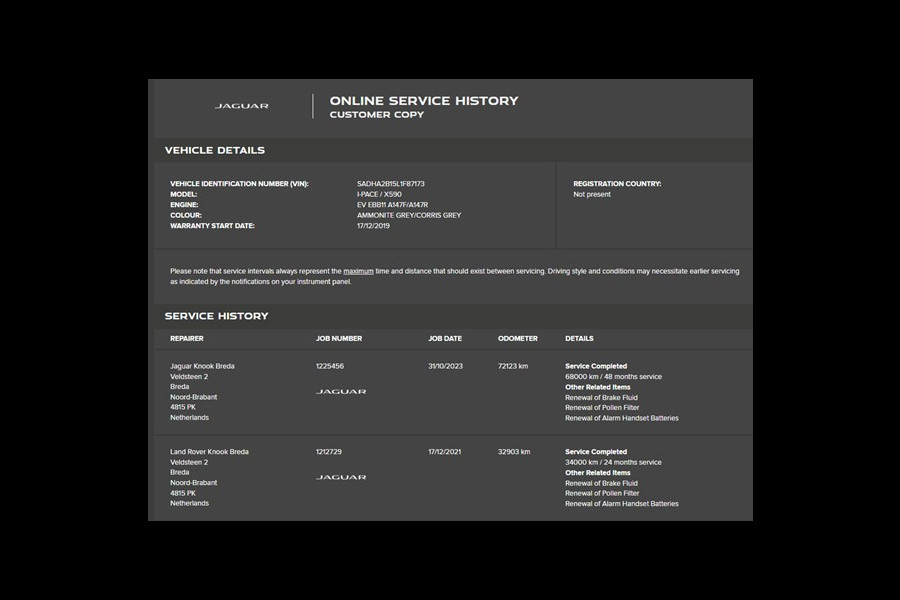Click the Jaguar logo under job number 1212729

[x=341, y=477]
